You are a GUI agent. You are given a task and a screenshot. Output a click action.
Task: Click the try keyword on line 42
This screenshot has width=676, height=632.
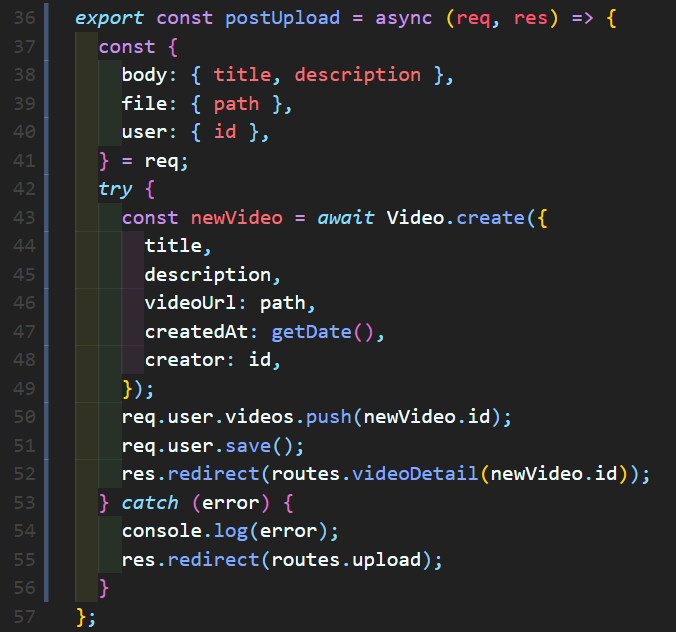115,189
